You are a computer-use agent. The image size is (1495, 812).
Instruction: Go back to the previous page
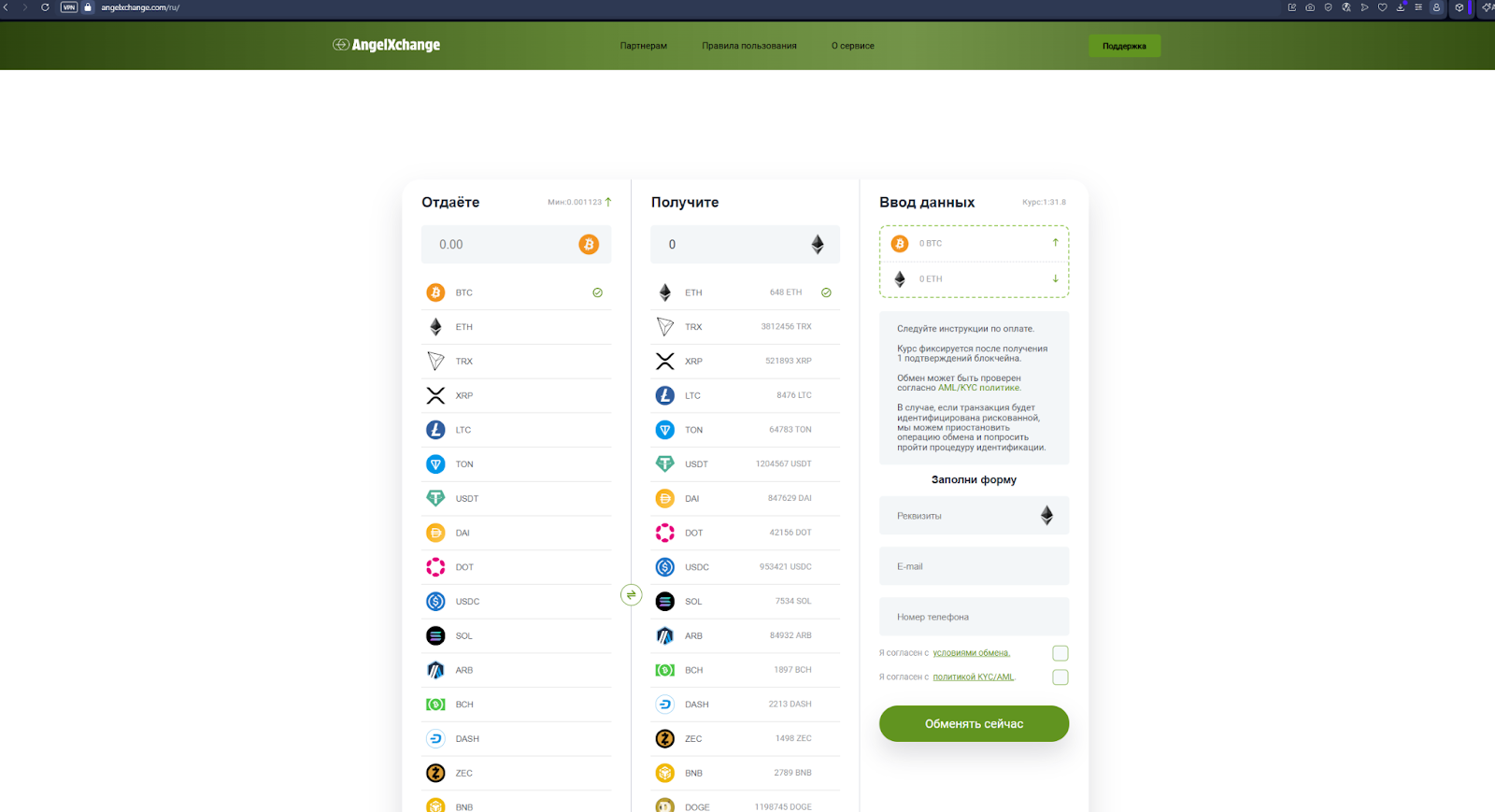(7, 7)
